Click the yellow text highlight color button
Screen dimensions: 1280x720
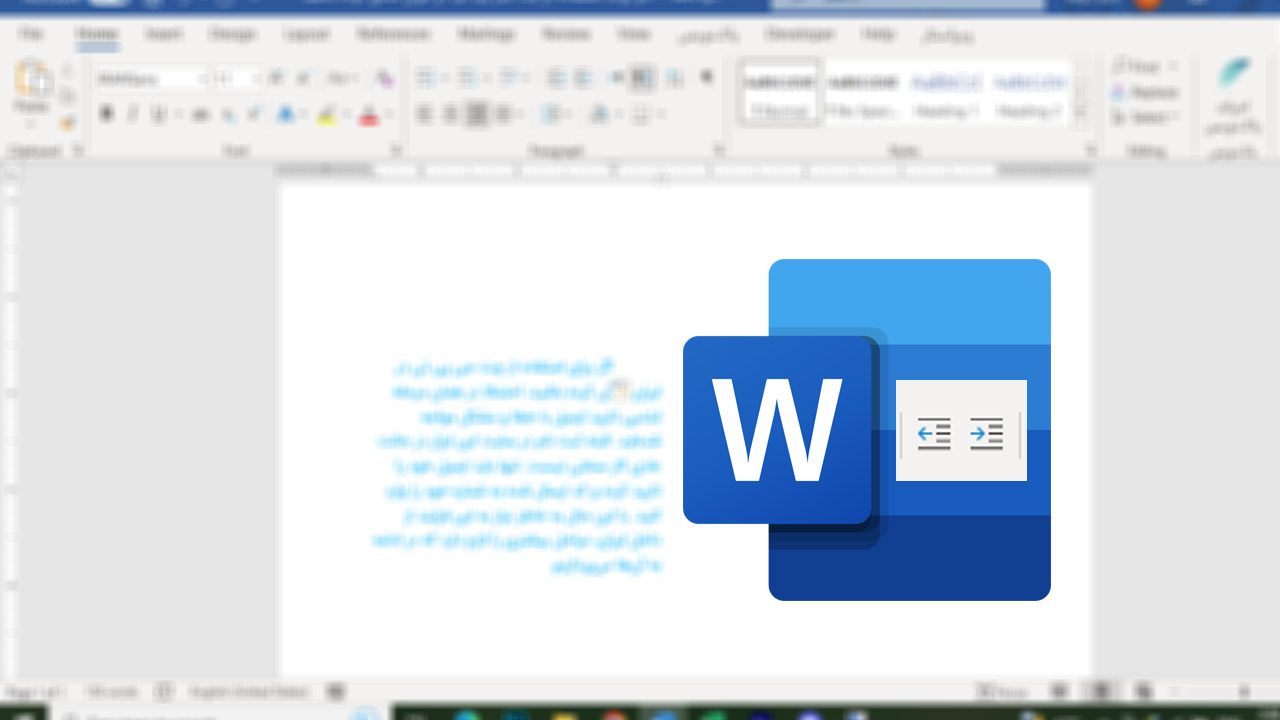(326, 116)
